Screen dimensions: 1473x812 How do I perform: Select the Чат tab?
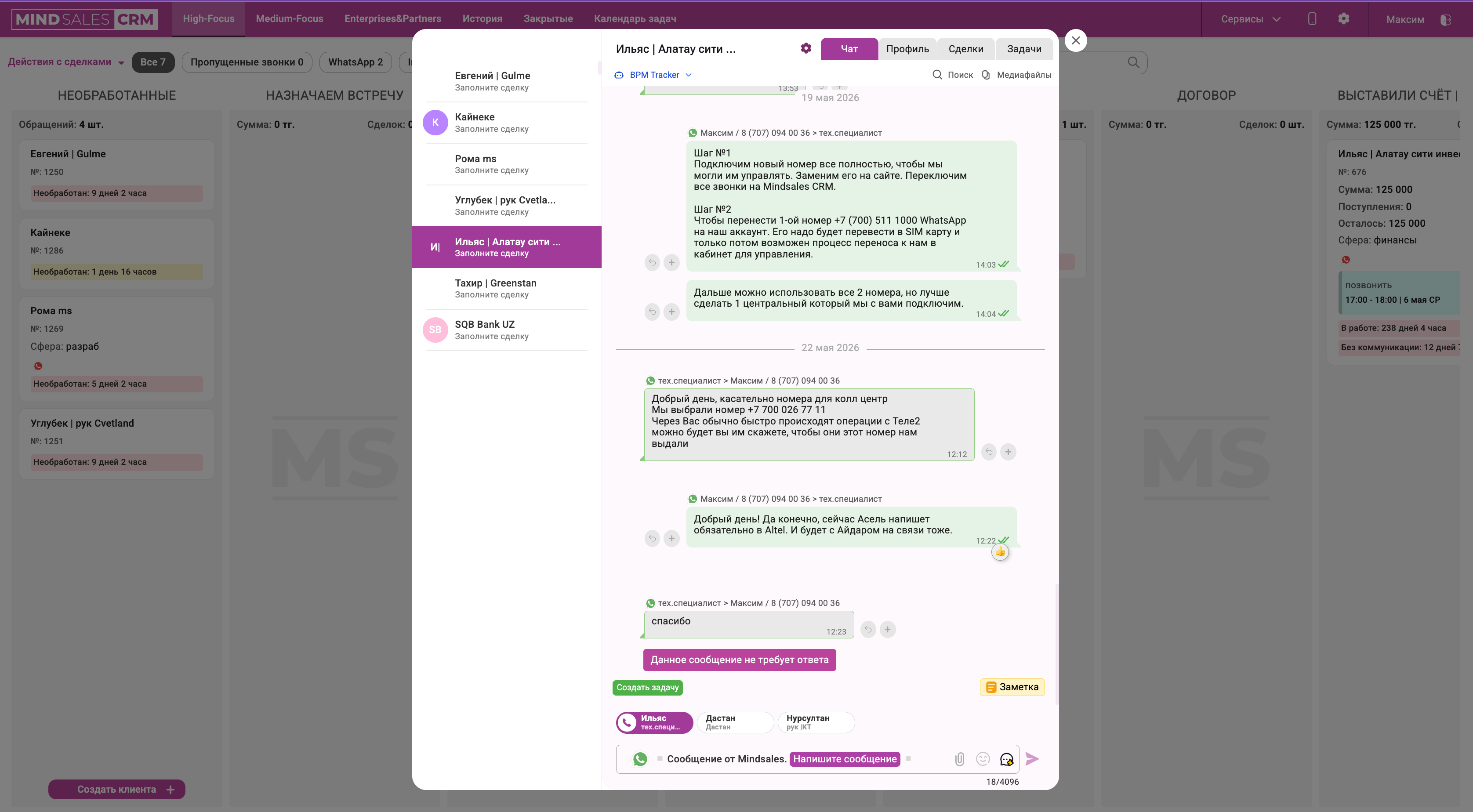pyautogui.click(x=849, y=49)
